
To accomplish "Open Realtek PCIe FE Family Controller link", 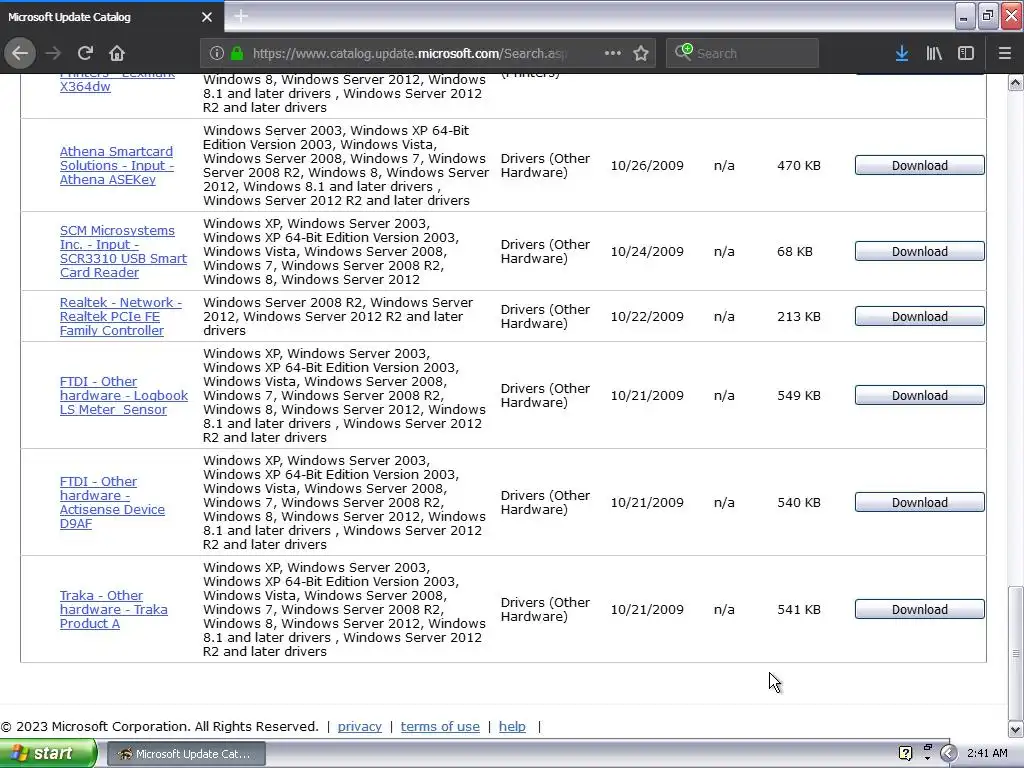I will coord(120,316).
